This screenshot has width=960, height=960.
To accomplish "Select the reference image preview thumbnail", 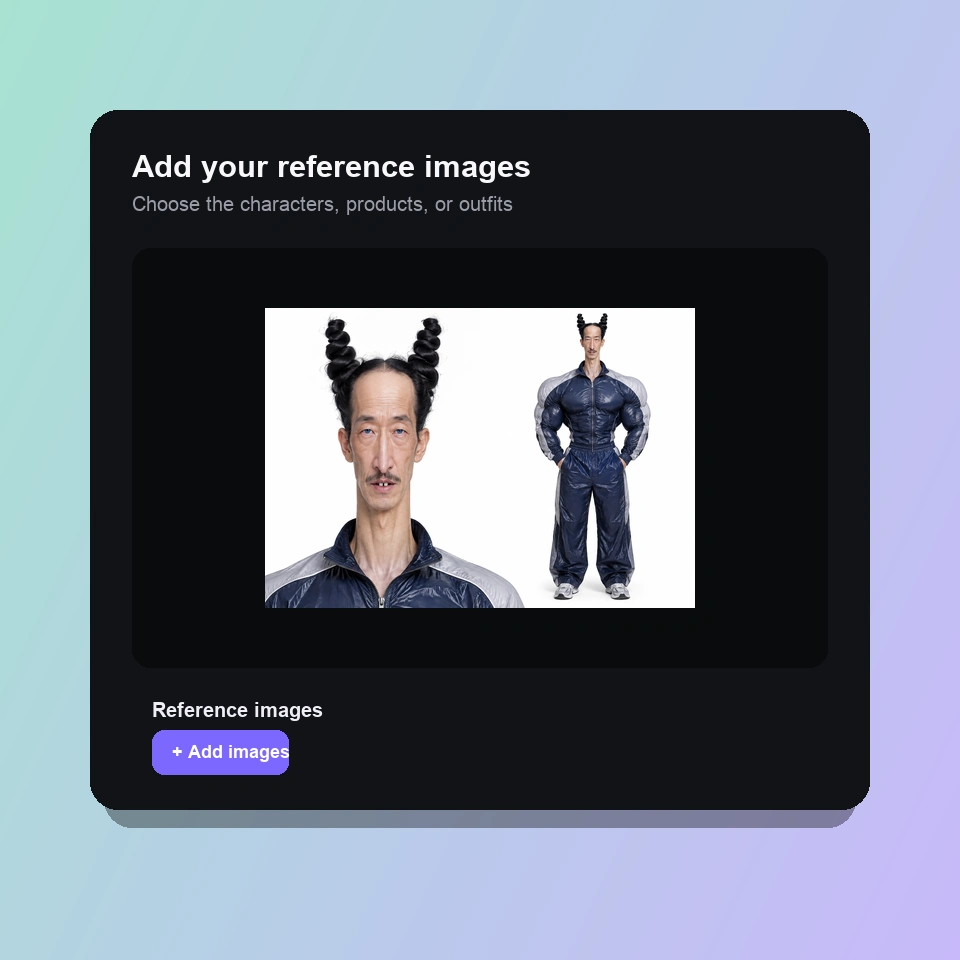I will tap(479, 458).
